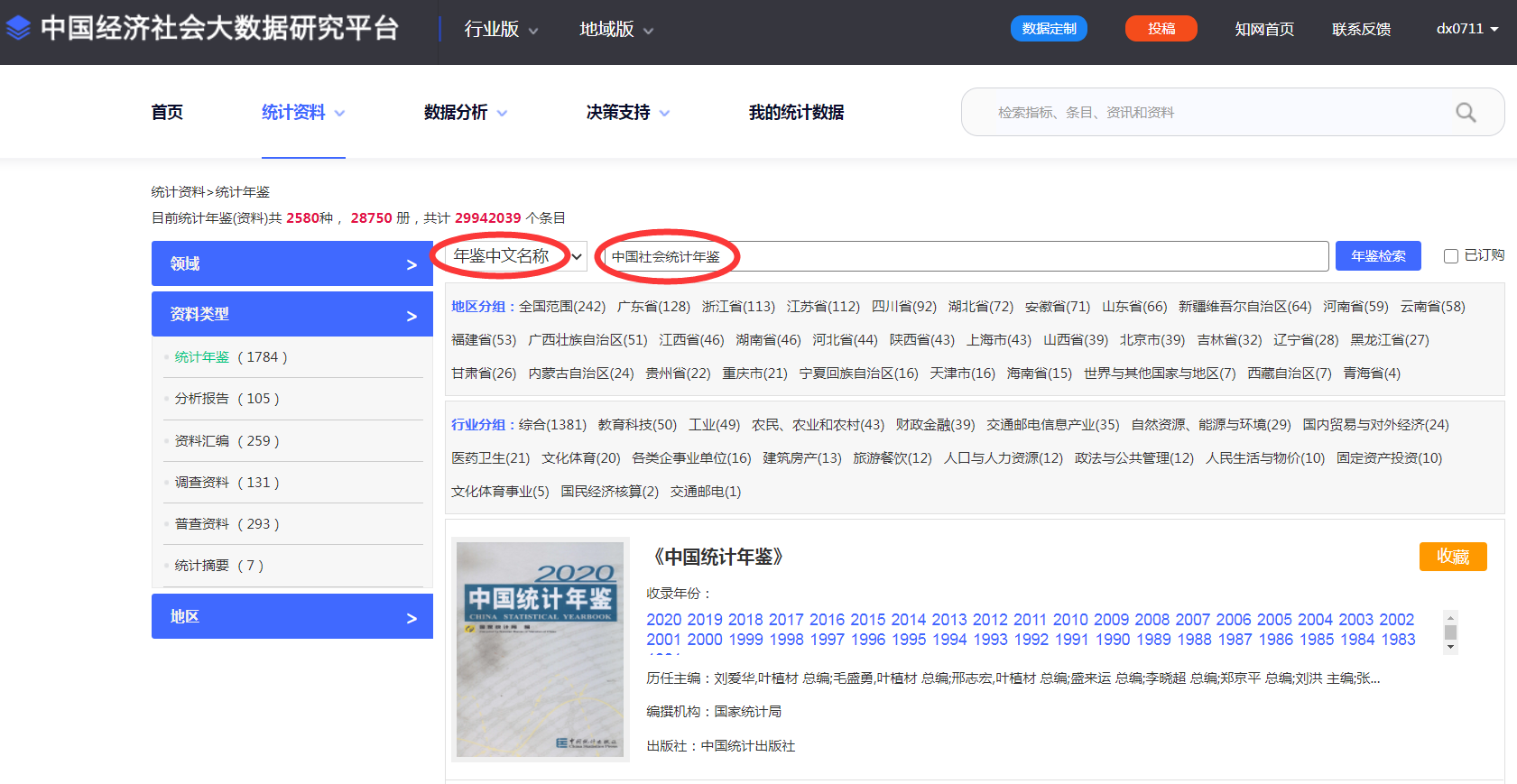Filter by region 广东省(128)

(653, 307)
